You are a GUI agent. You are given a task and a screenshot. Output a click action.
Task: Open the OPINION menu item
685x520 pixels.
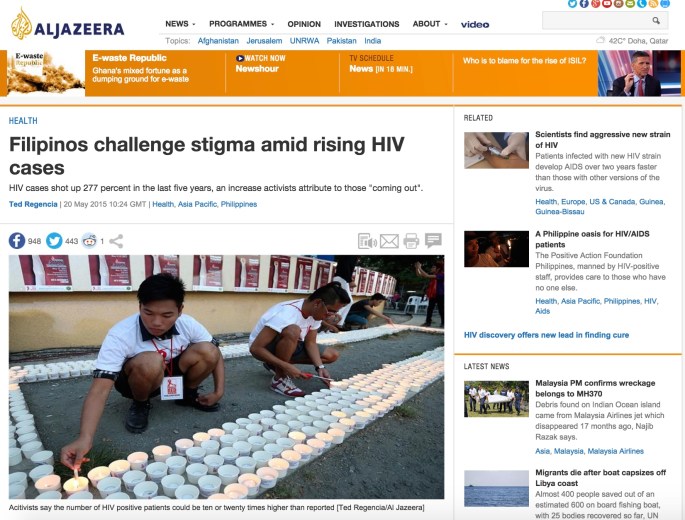pos(304,24)
